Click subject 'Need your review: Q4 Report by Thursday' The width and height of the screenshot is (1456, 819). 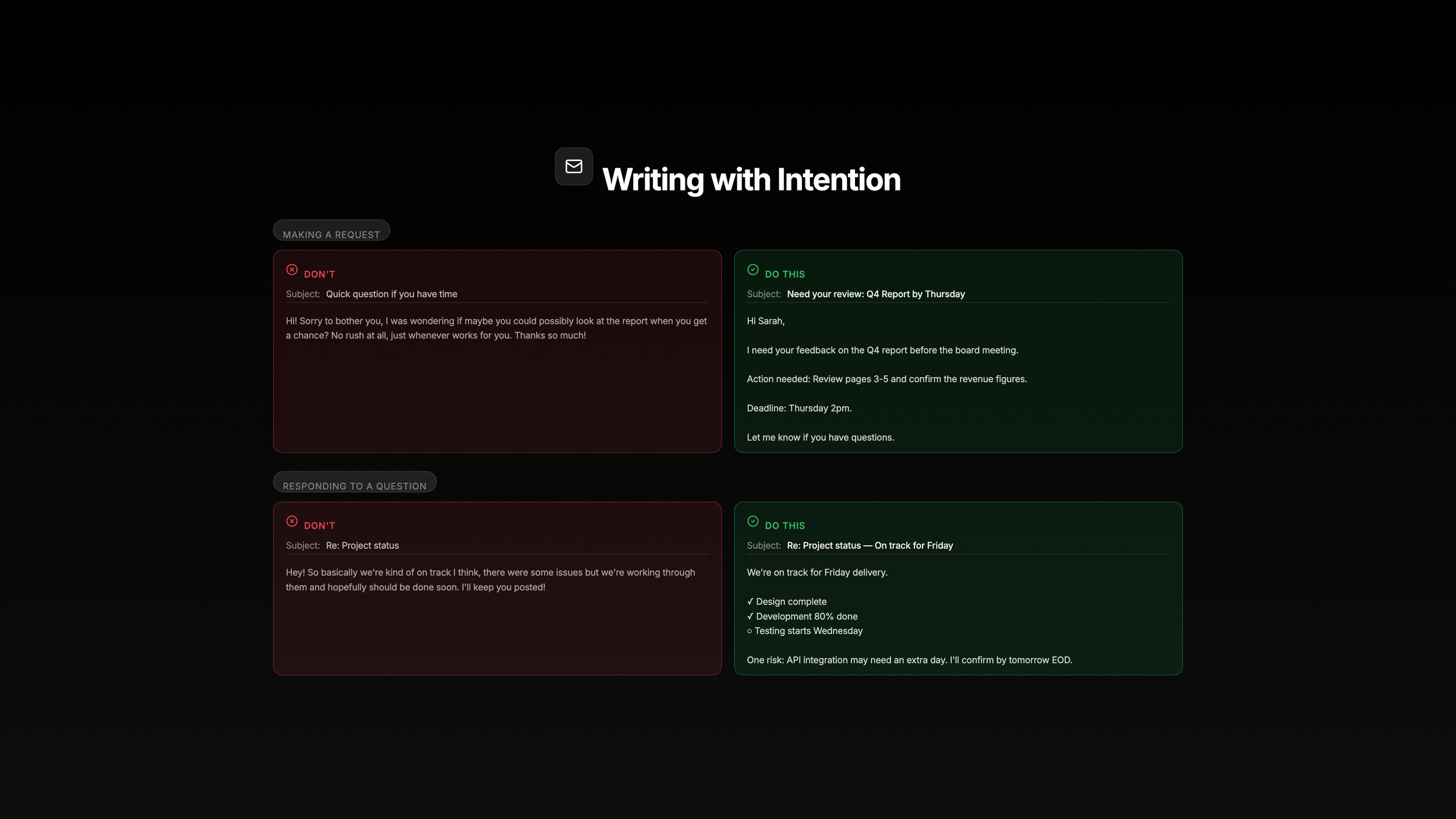875,294
